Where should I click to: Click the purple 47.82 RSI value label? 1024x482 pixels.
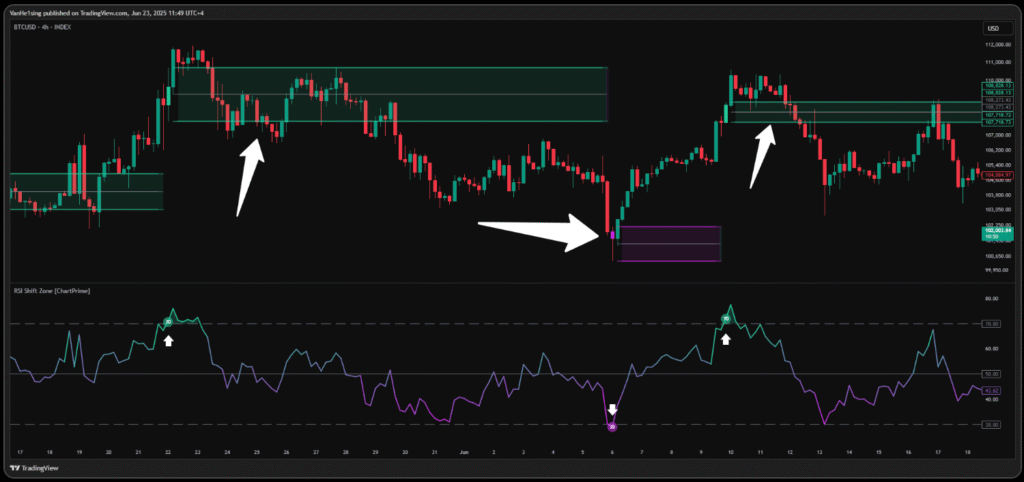tap(992, 390)
